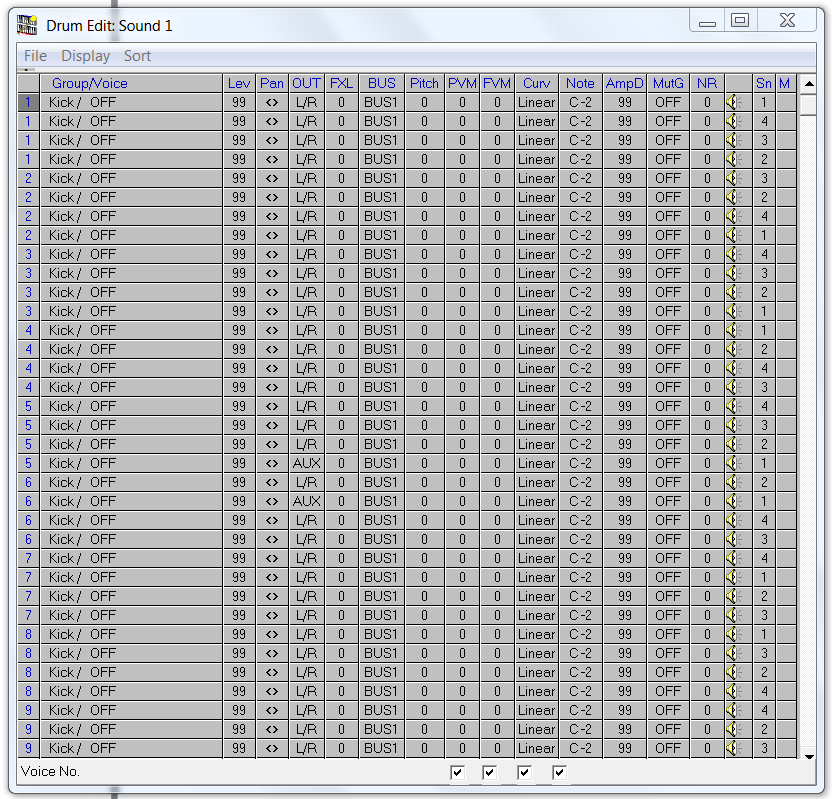
Task: Click the AmpD column header
Action: (x=624, y=83)
